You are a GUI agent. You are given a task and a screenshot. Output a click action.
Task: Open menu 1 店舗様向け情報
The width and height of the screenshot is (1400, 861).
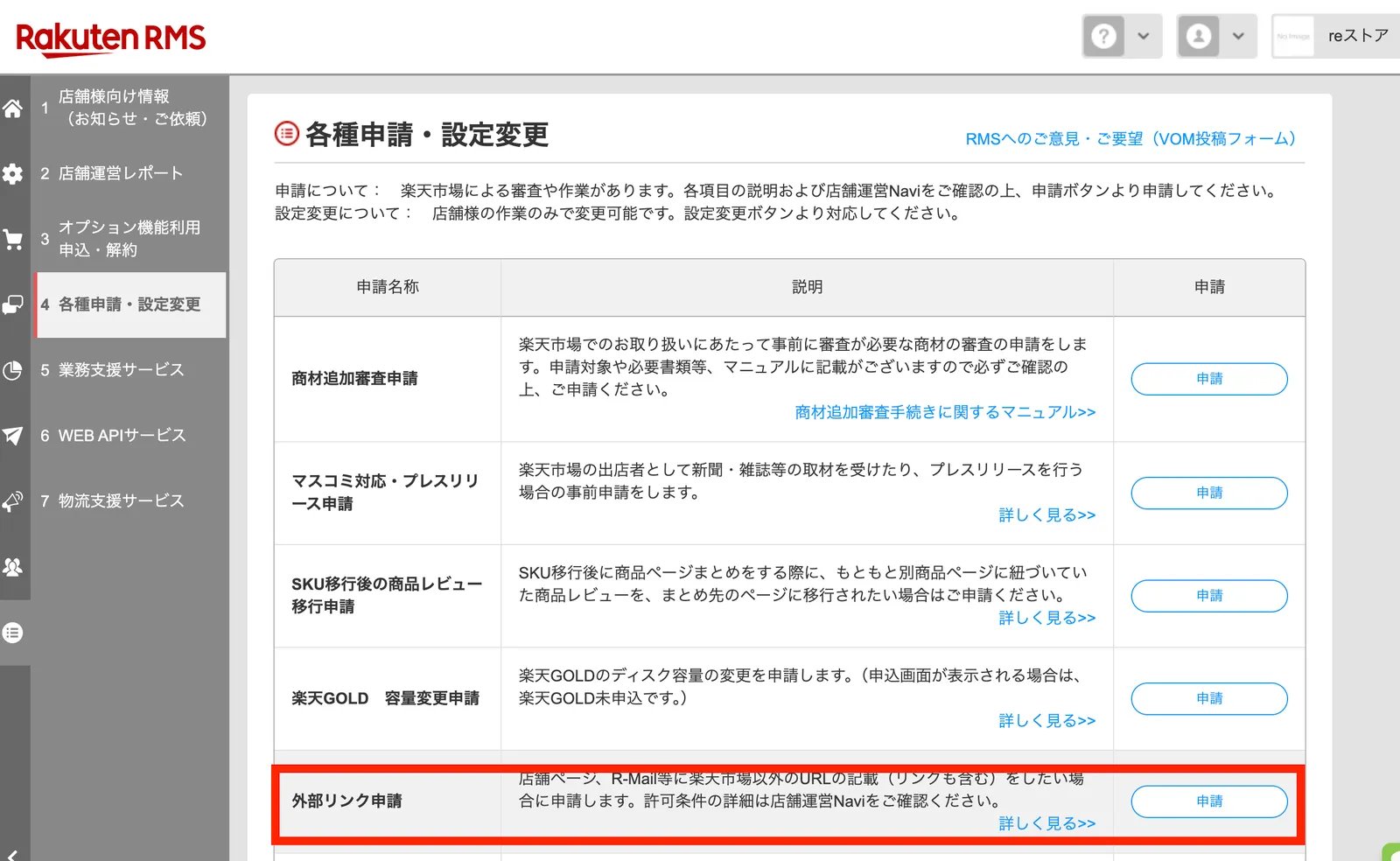coord(129,108)
